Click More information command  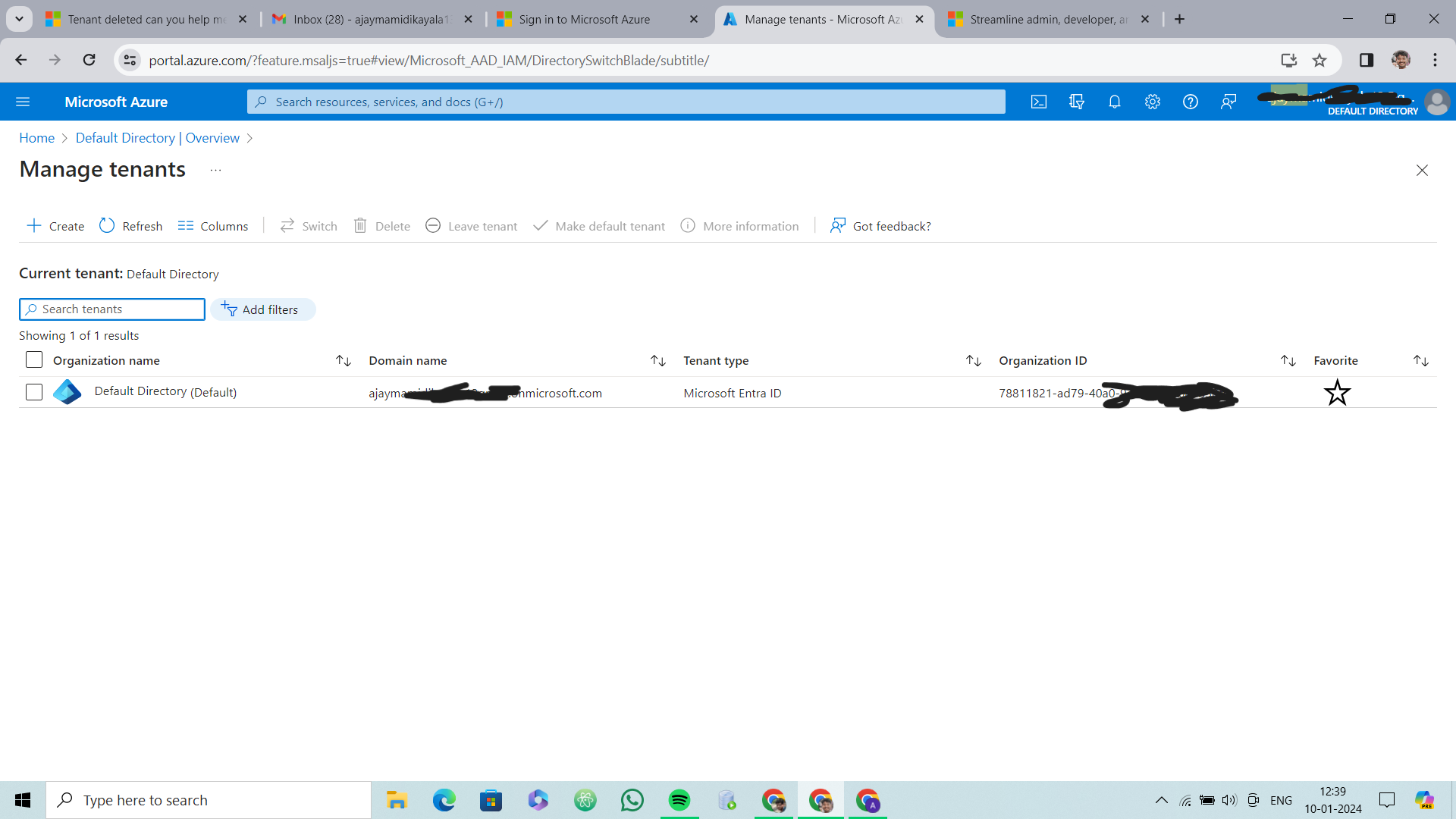(x=740, y=226)
